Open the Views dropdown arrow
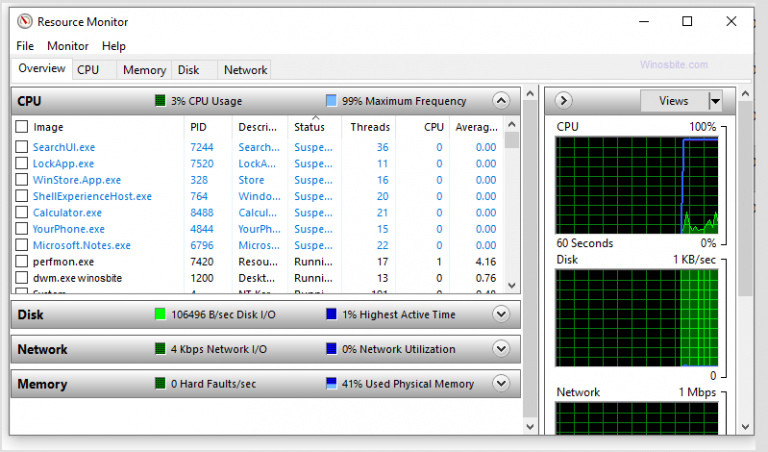This screenshot has width=768, height=452. [x=715, y=101]
